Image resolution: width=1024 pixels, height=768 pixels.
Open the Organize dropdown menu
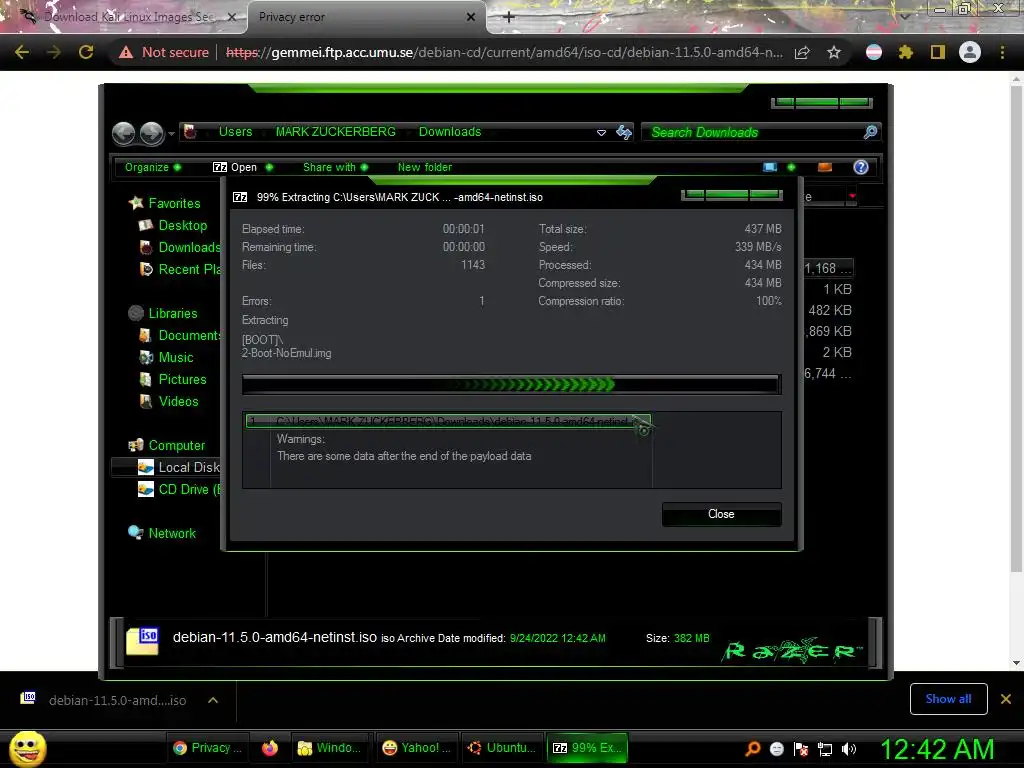(x=153, y=167)
